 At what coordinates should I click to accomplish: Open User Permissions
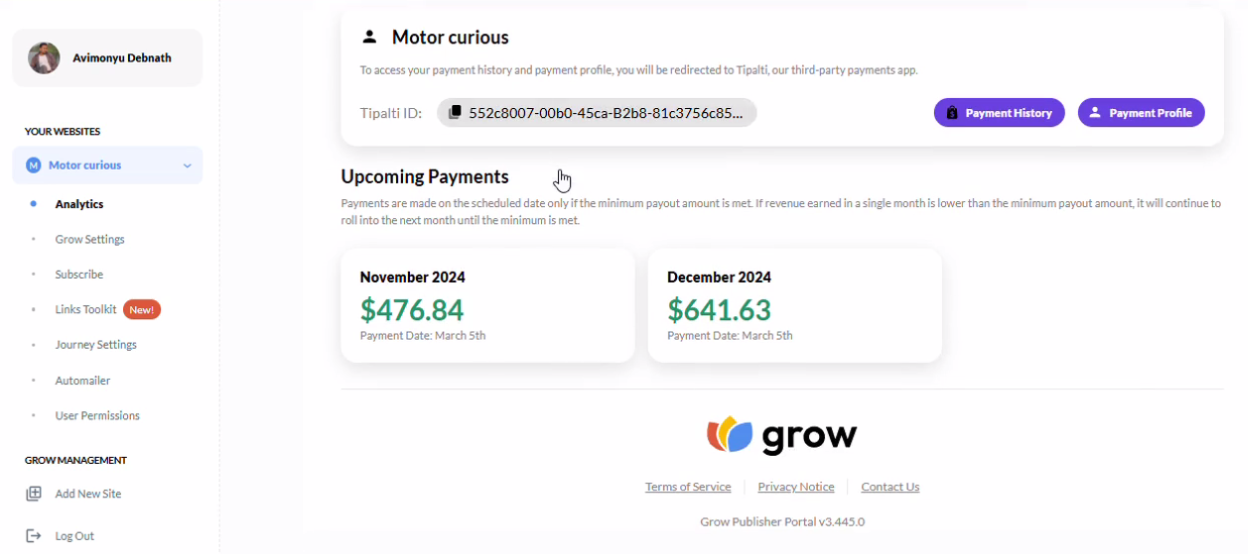tap(97, 416)
